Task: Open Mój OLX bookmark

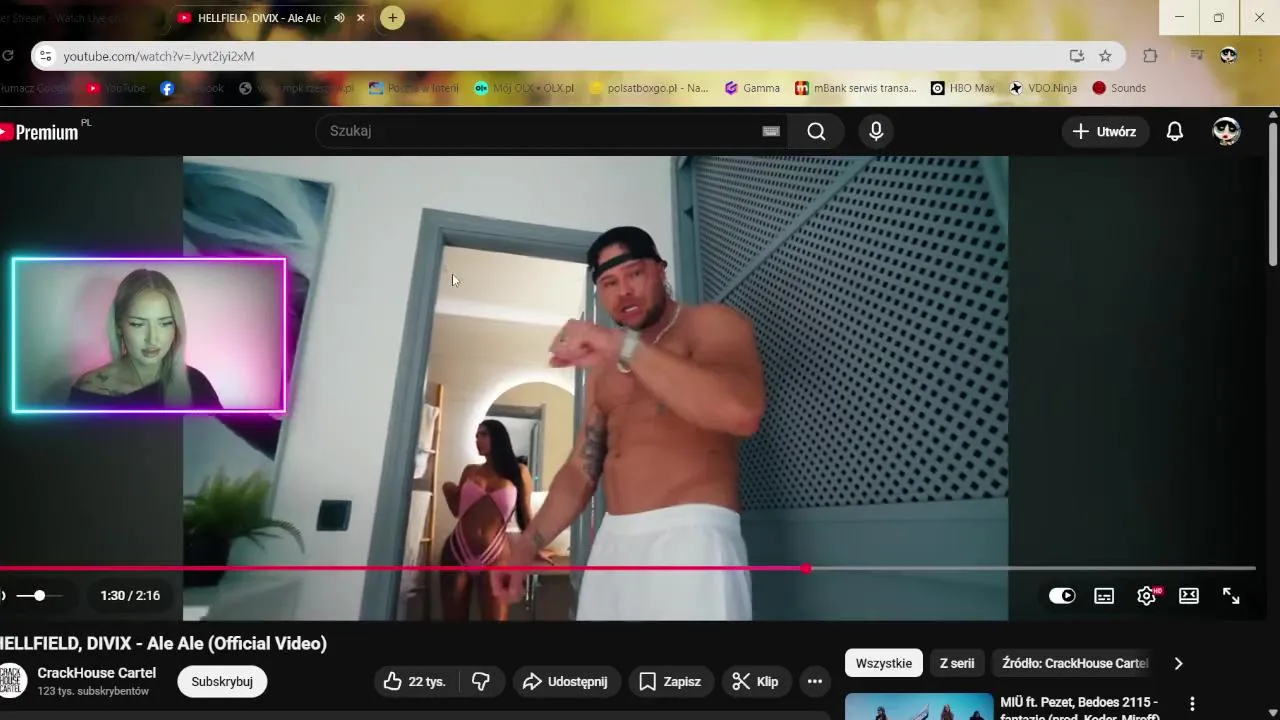Action: (524, 88)
